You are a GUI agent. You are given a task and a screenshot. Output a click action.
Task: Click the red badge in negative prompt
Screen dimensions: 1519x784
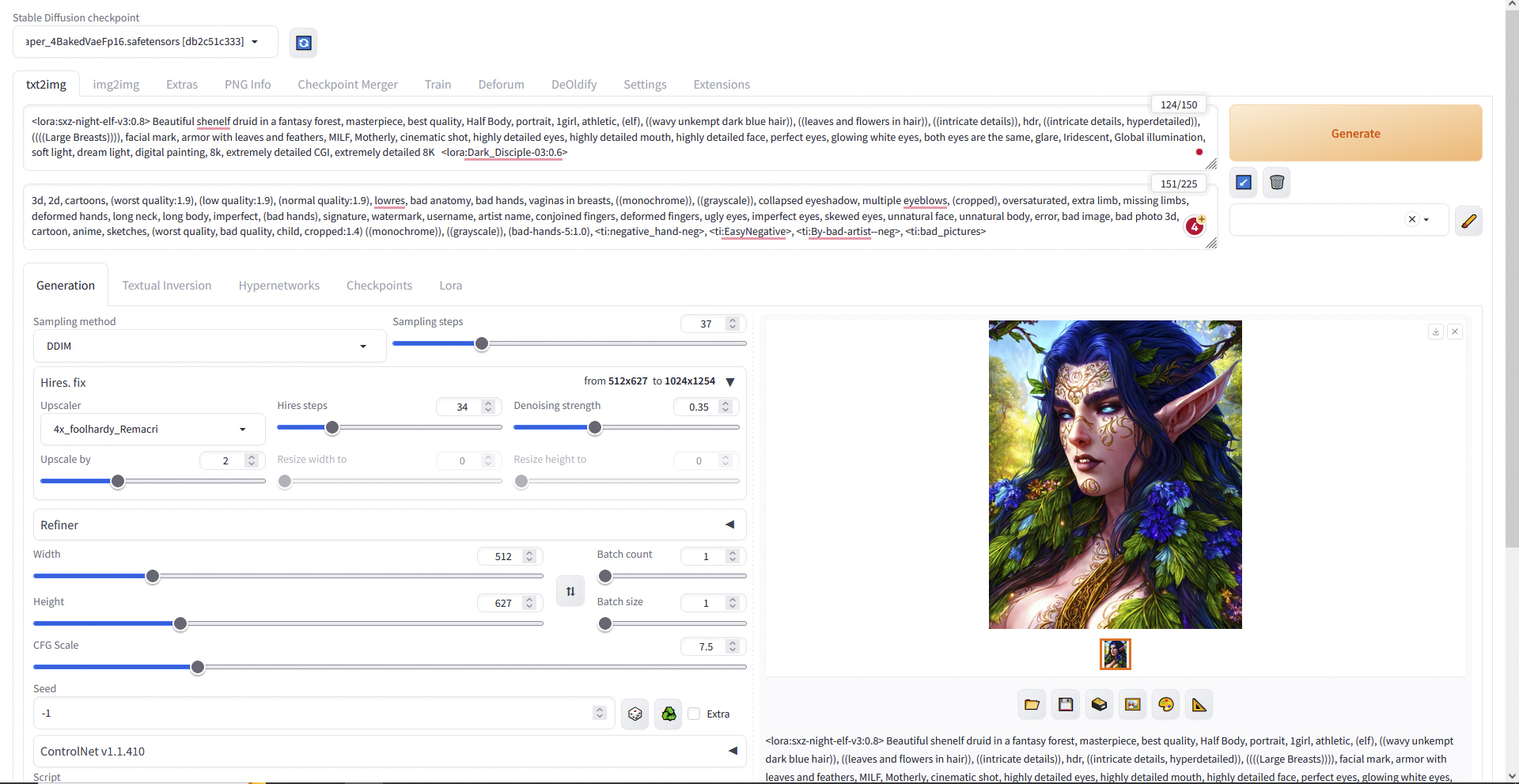[1195, 226]
